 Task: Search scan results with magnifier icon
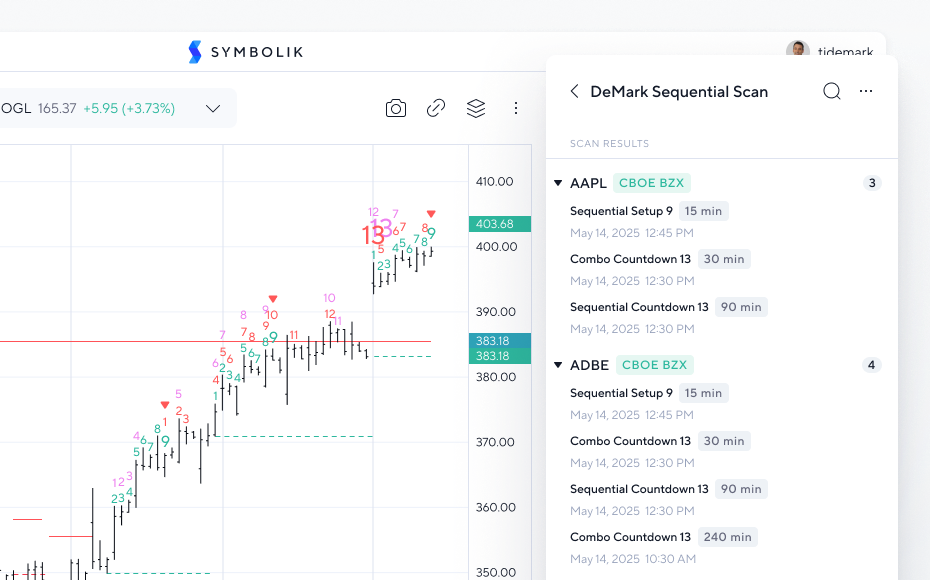(x=832, y=91)
